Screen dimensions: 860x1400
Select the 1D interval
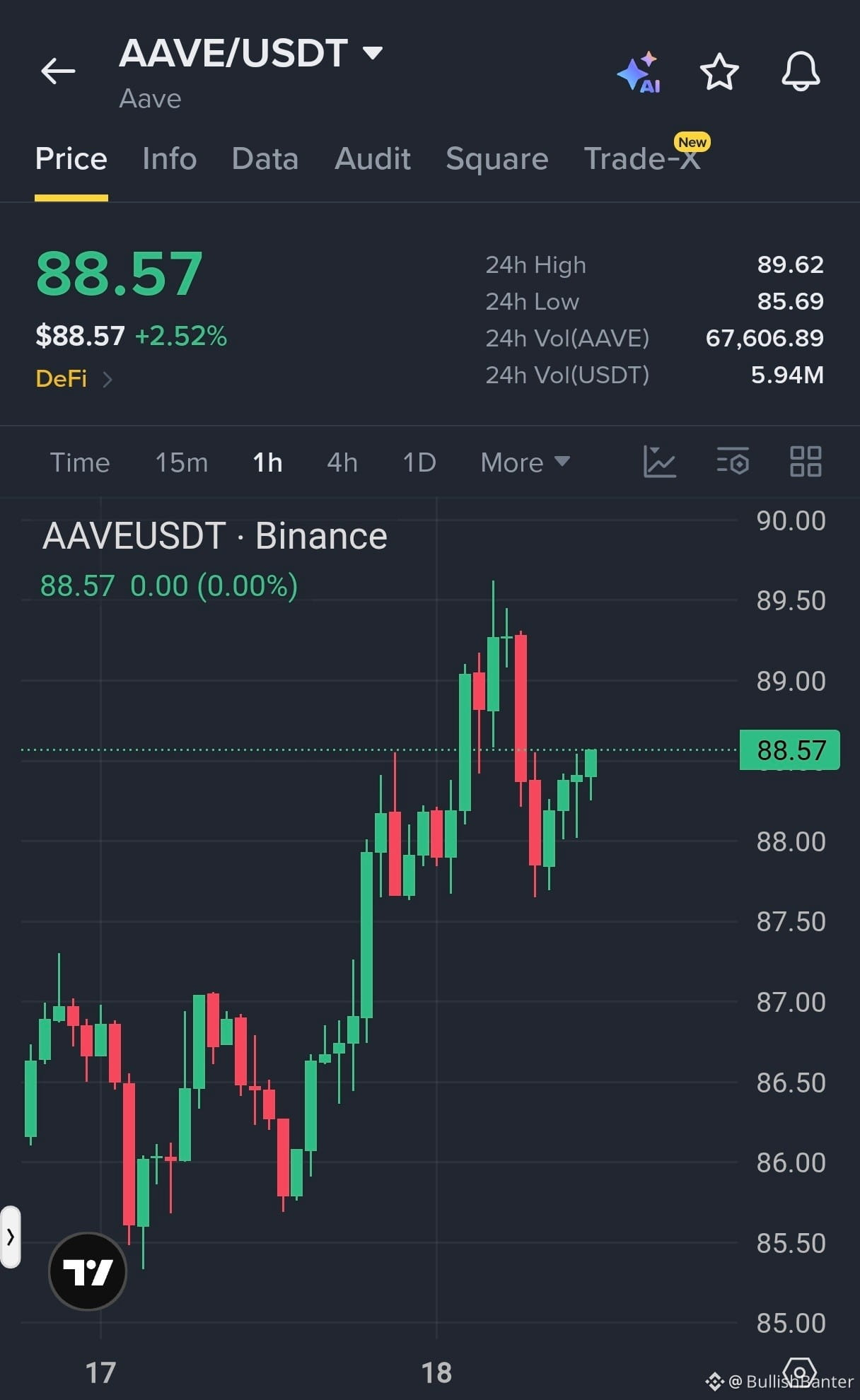[419, 462]
